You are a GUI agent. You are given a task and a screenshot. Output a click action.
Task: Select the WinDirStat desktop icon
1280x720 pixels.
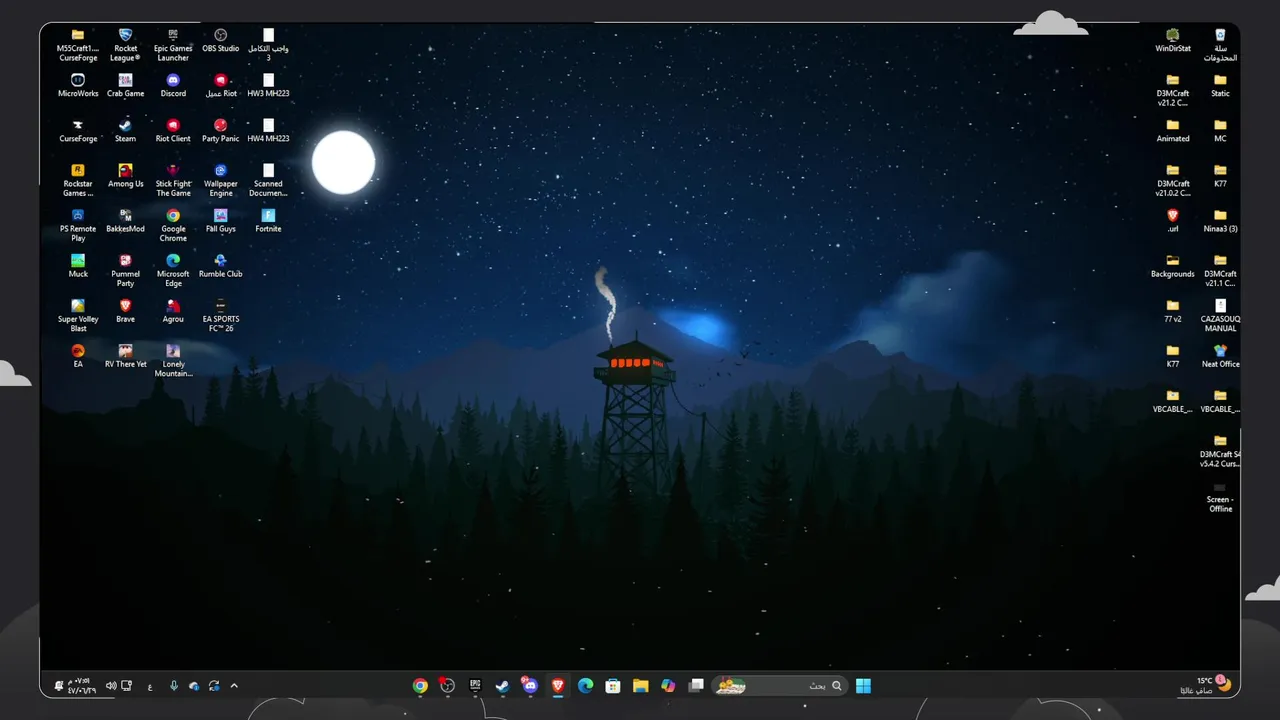[1173, 41]
